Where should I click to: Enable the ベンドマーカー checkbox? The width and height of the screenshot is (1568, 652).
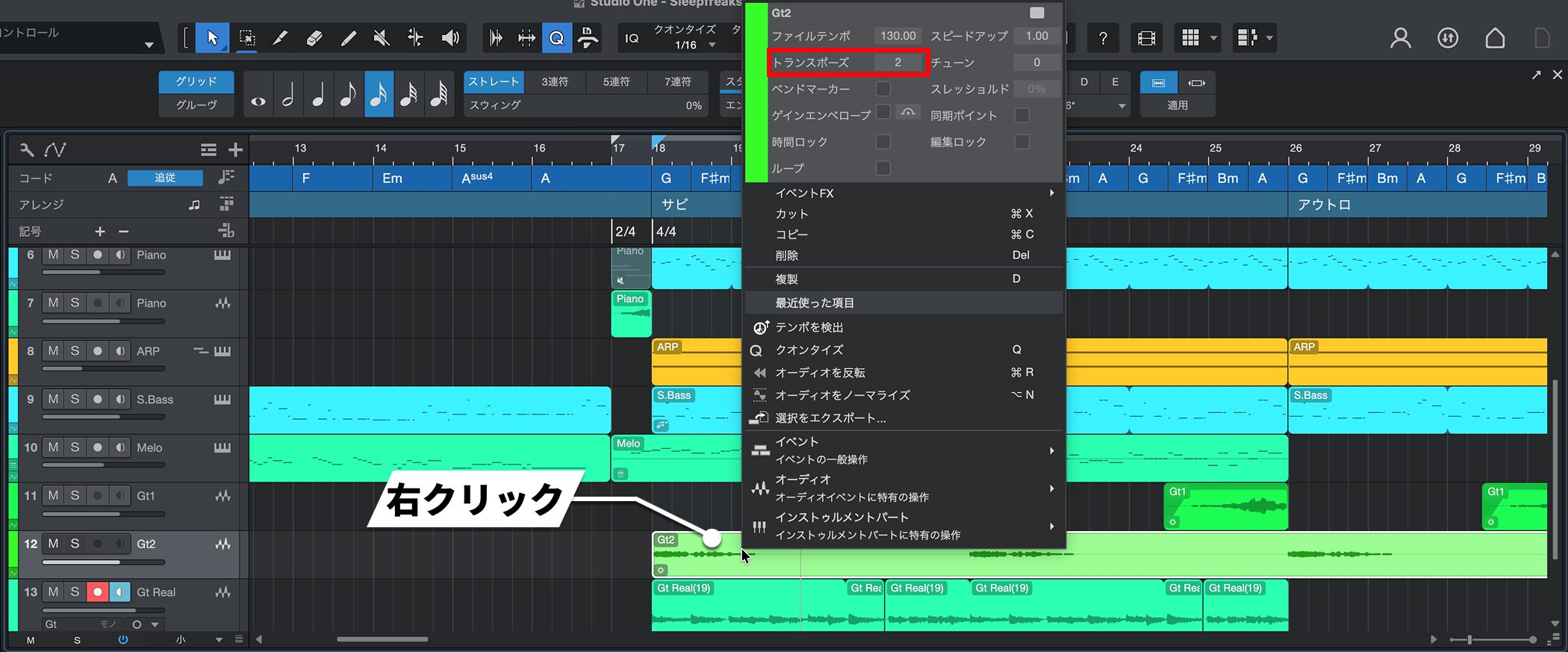click(x=883, y=89)
